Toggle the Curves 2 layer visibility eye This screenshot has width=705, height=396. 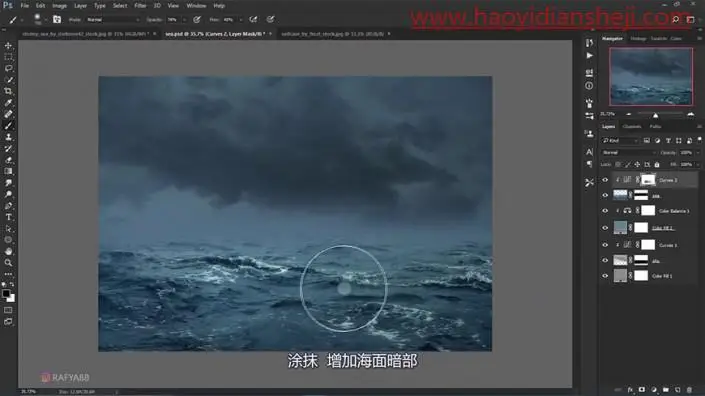pos(605,180)
